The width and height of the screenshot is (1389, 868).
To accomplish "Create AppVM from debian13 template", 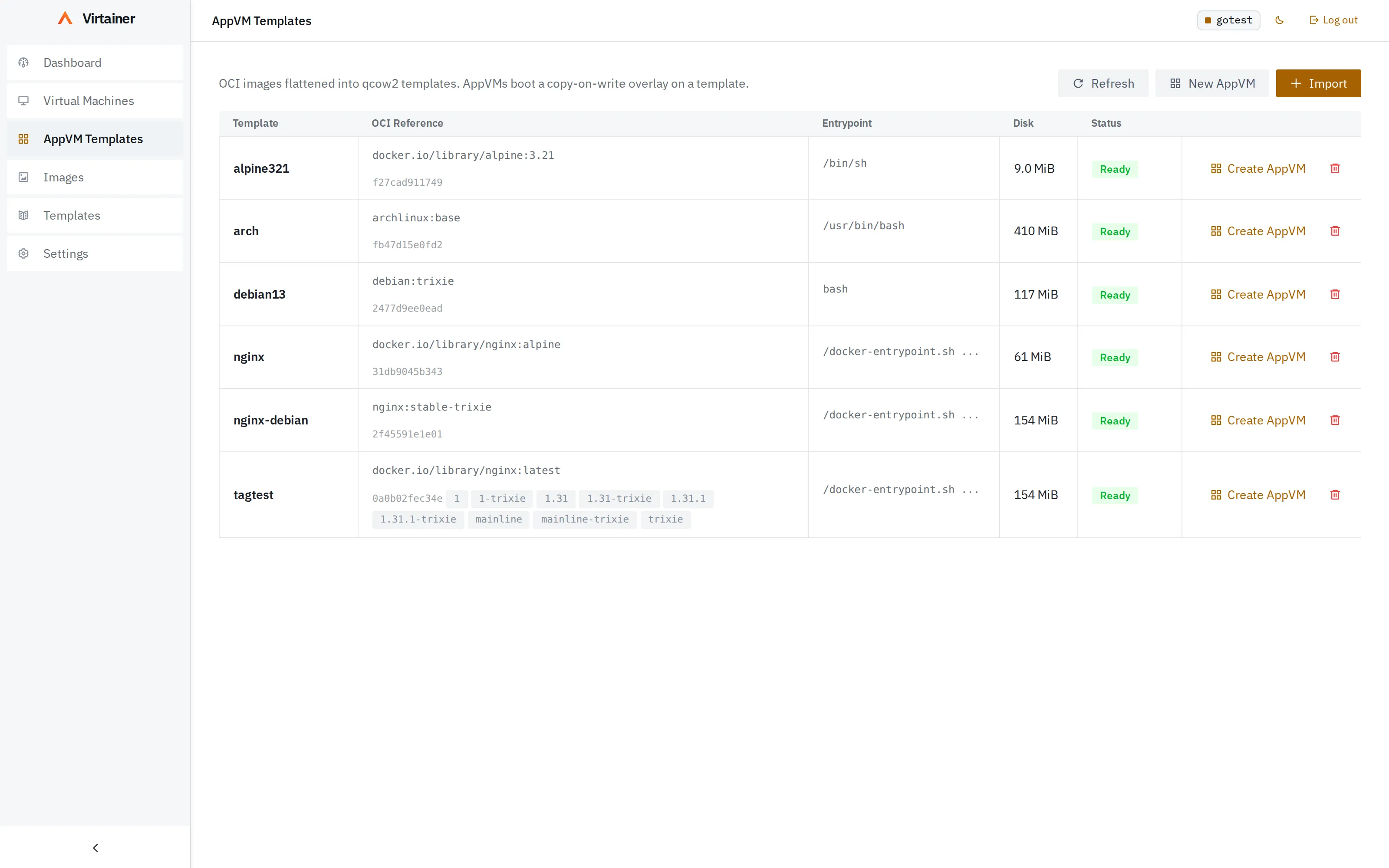I will [1258, 295].
